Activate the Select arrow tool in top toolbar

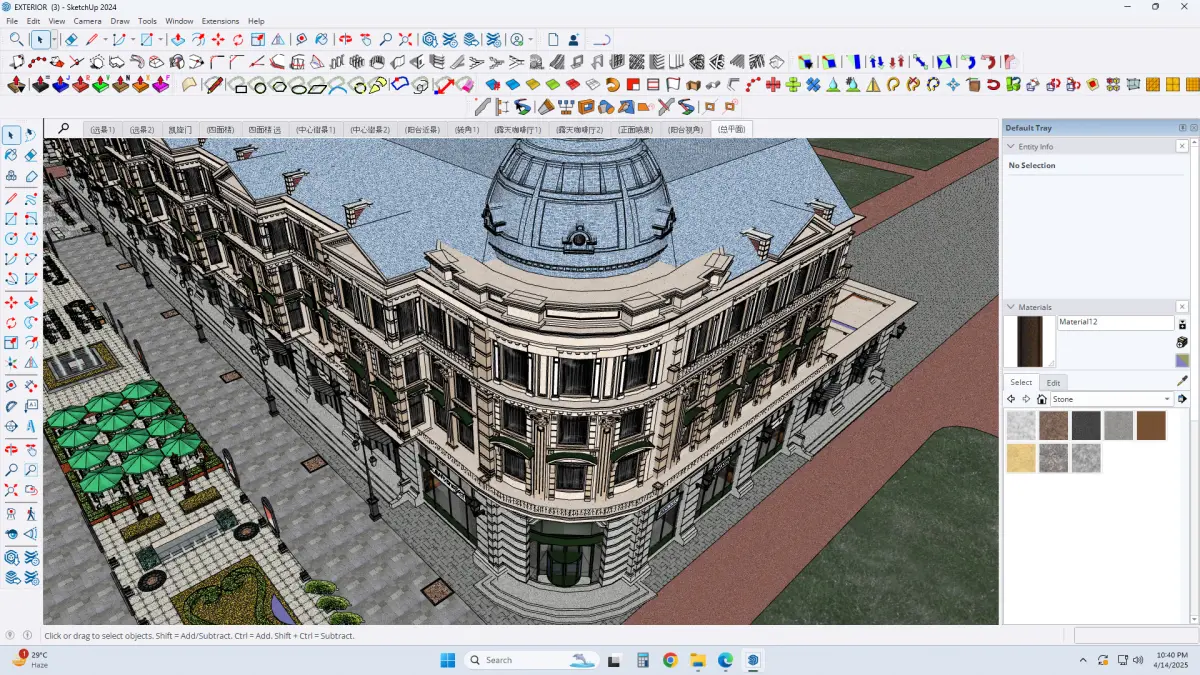point(40,40)
